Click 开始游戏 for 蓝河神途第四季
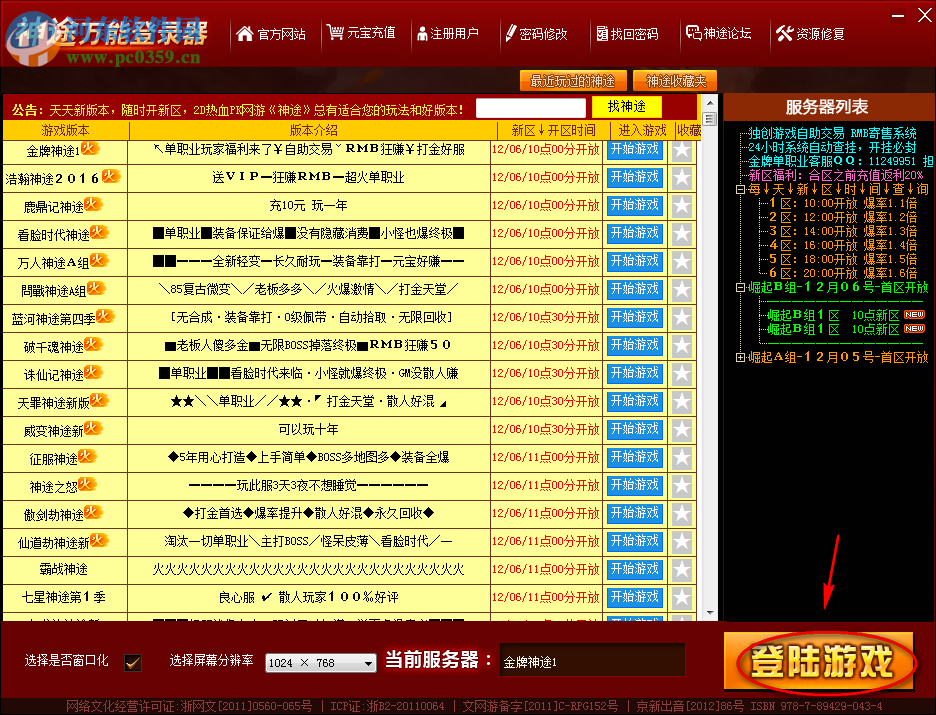 pos(635,318)
